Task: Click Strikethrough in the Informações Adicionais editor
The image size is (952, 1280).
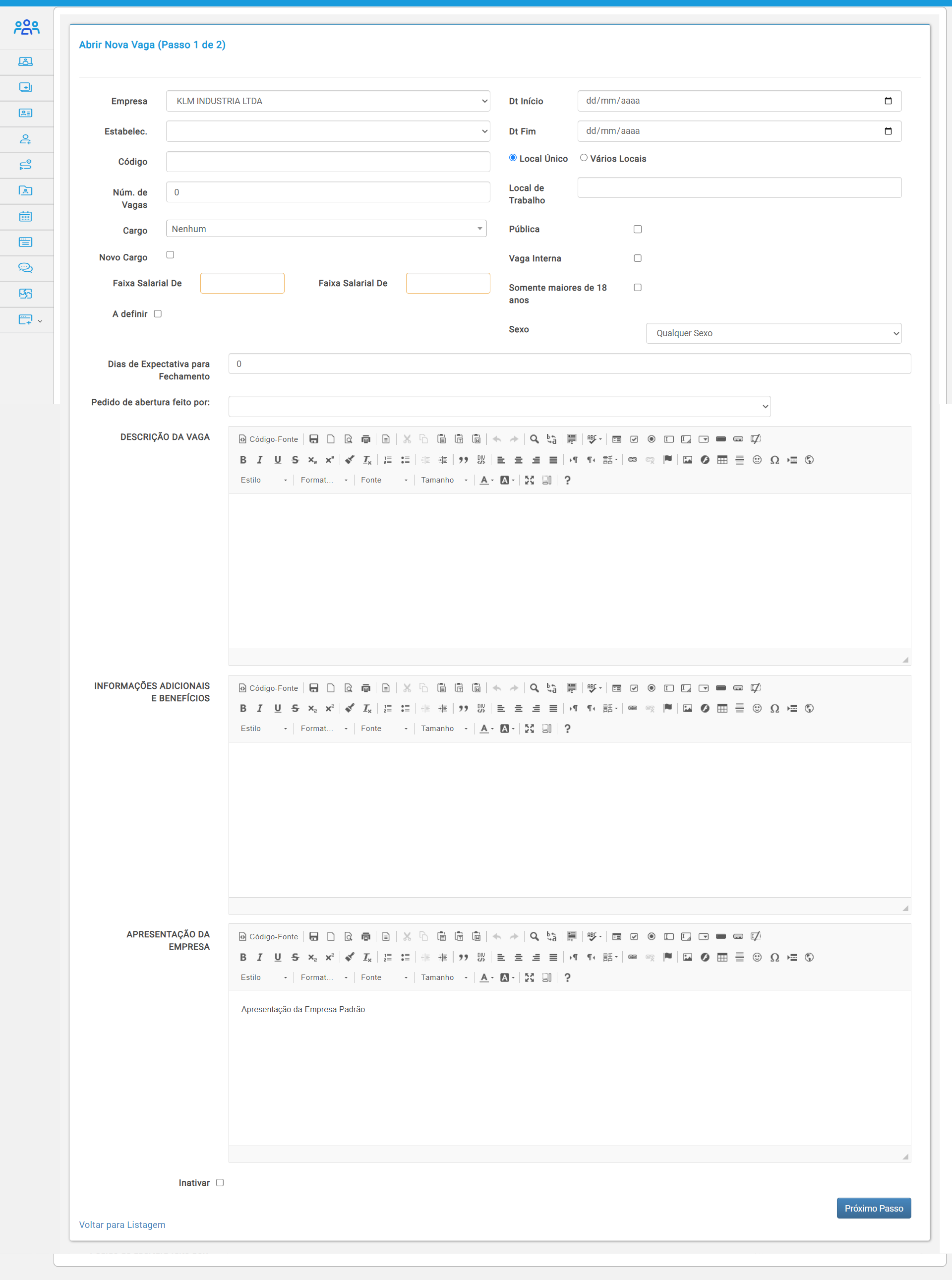Action: (x=295, y=708)
